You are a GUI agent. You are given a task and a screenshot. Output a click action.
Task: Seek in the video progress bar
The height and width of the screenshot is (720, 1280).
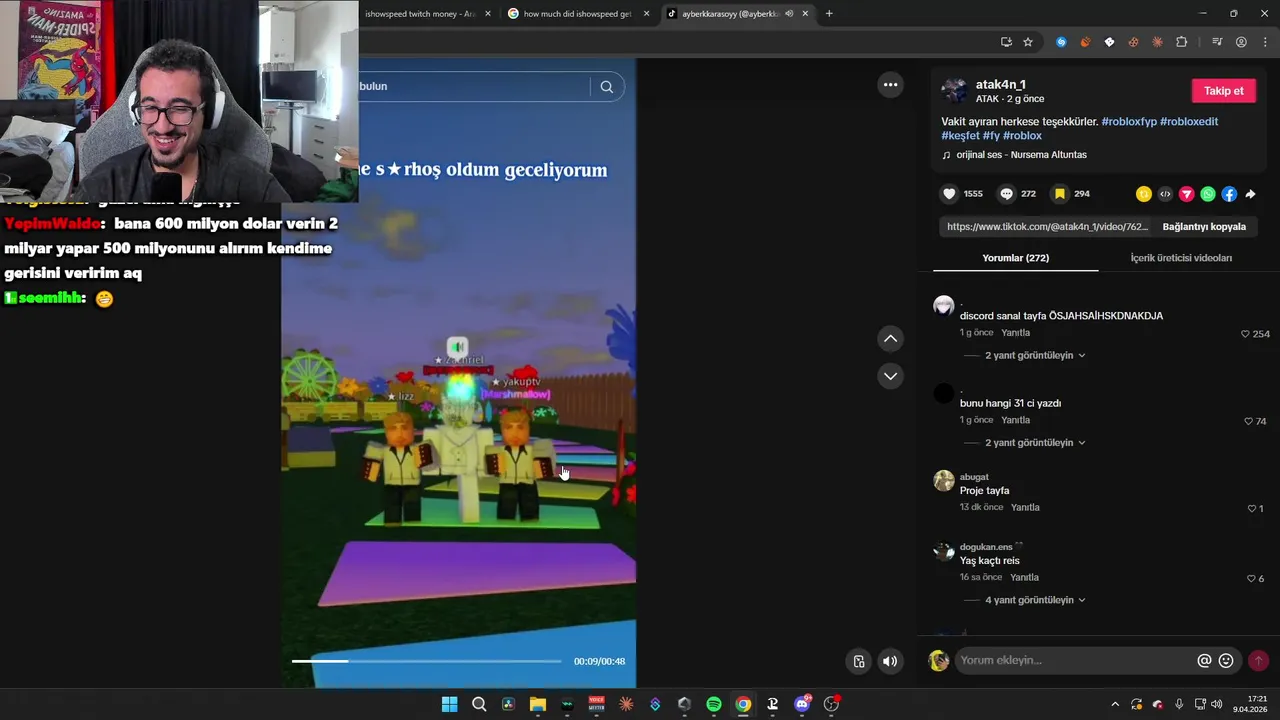click(x=426, y=661)
